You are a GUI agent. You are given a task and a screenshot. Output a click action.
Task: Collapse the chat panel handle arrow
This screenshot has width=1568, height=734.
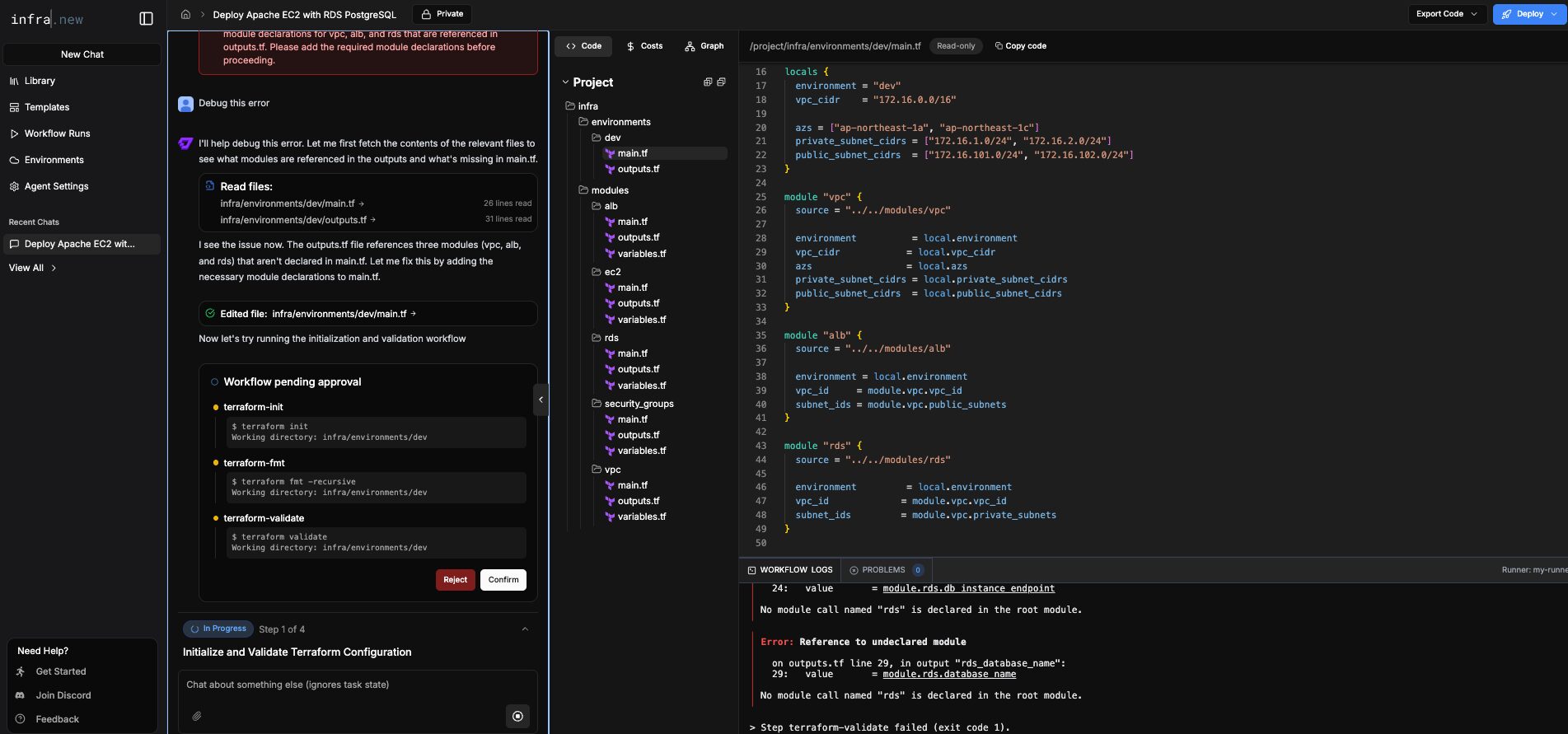pos(541,400)
